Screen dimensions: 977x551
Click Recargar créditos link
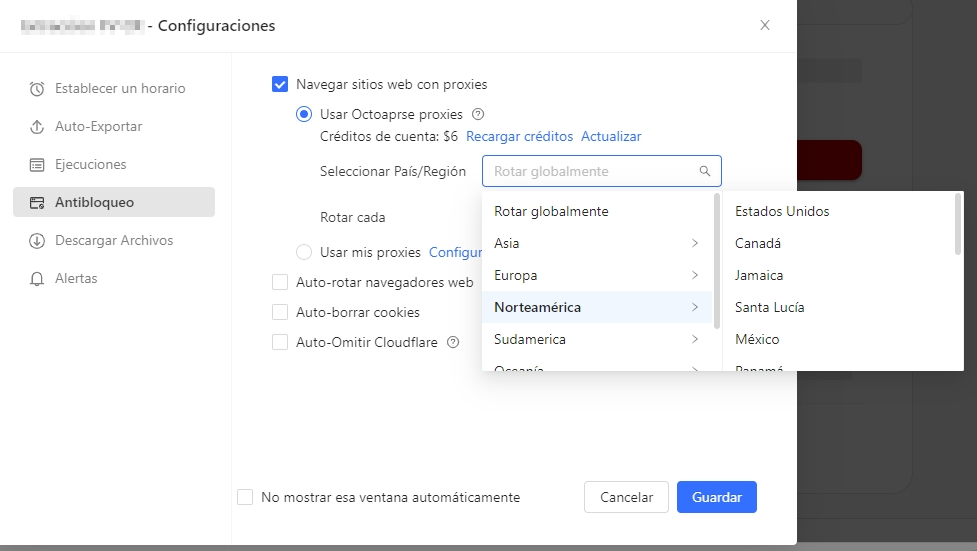pyautogui.click(x=519, y=137)
